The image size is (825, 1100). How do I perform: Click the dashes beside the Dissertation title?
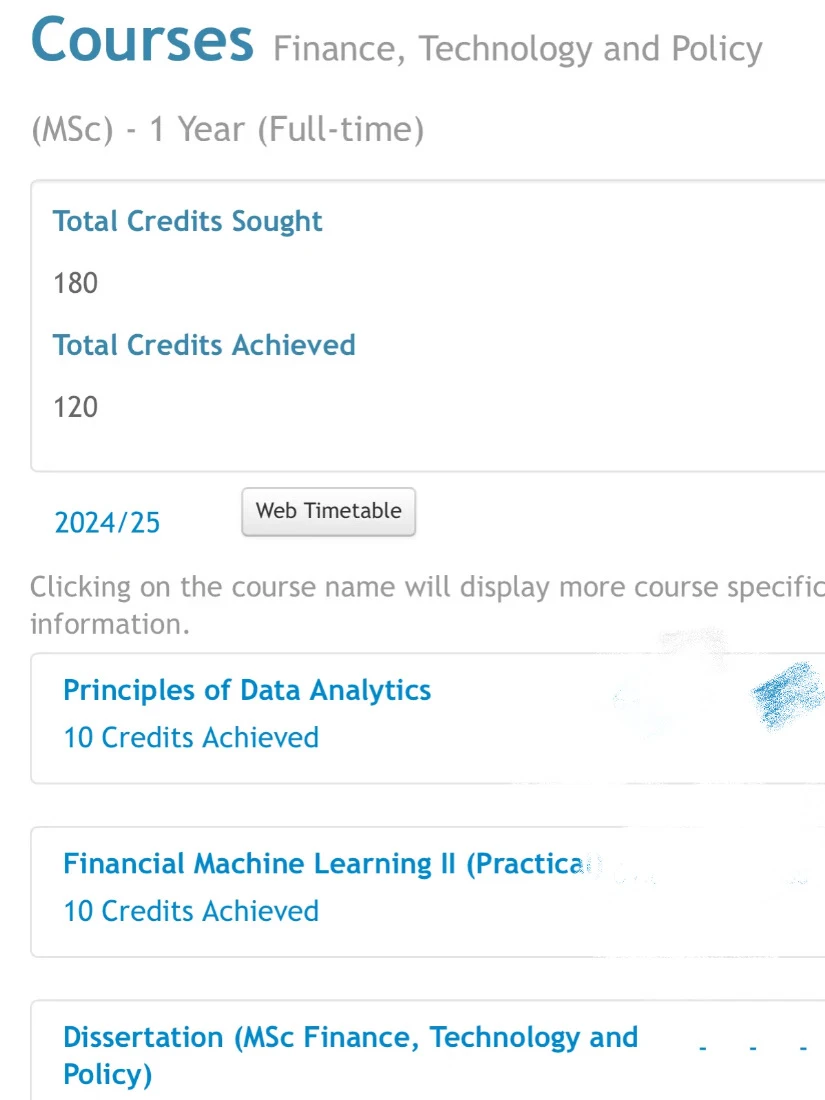point(753,1049)
